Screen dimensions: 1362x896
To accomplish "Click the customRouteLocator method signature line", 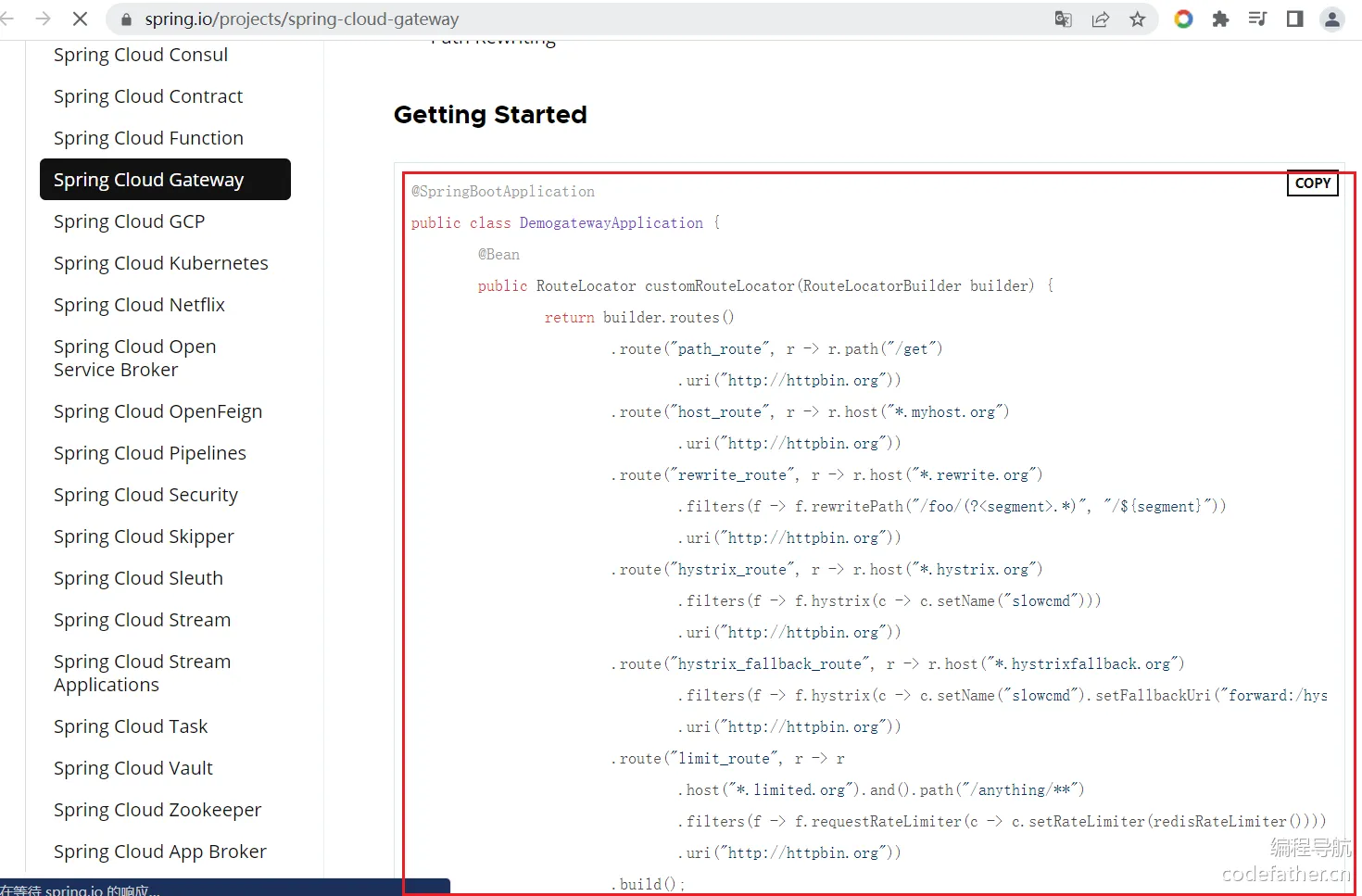I will pyautogui.click(x=765, y=286).
